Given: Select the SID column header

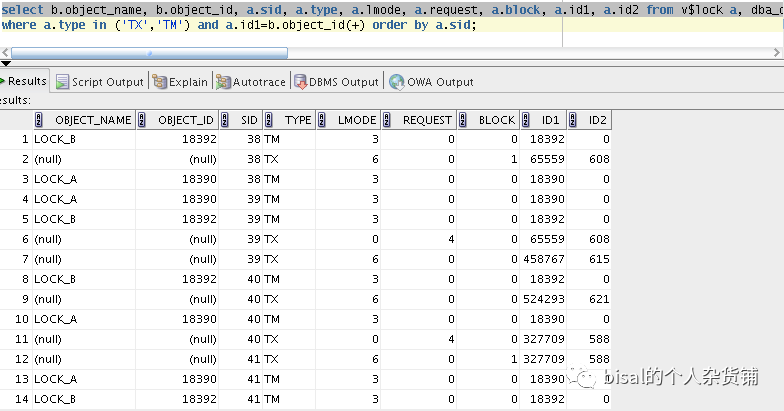Looking at the screenshot, I should click(249, 120).
